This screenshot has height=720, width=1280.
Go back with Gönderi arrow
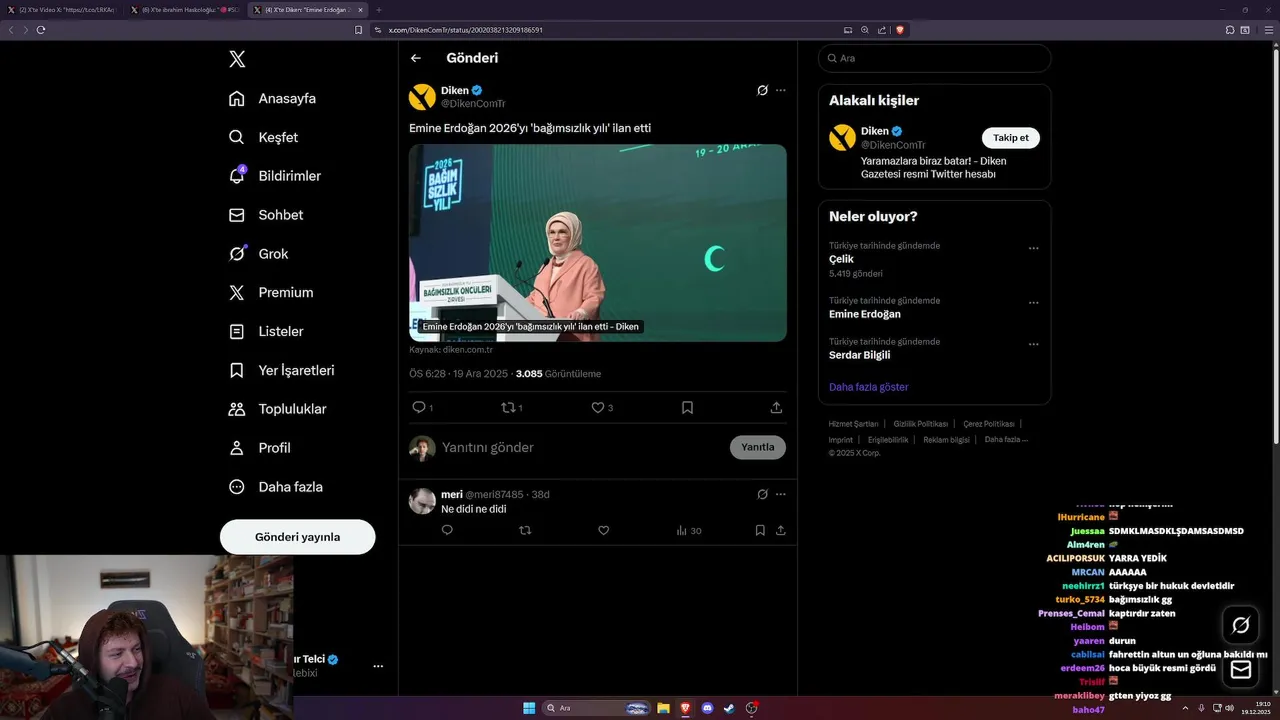416,58
